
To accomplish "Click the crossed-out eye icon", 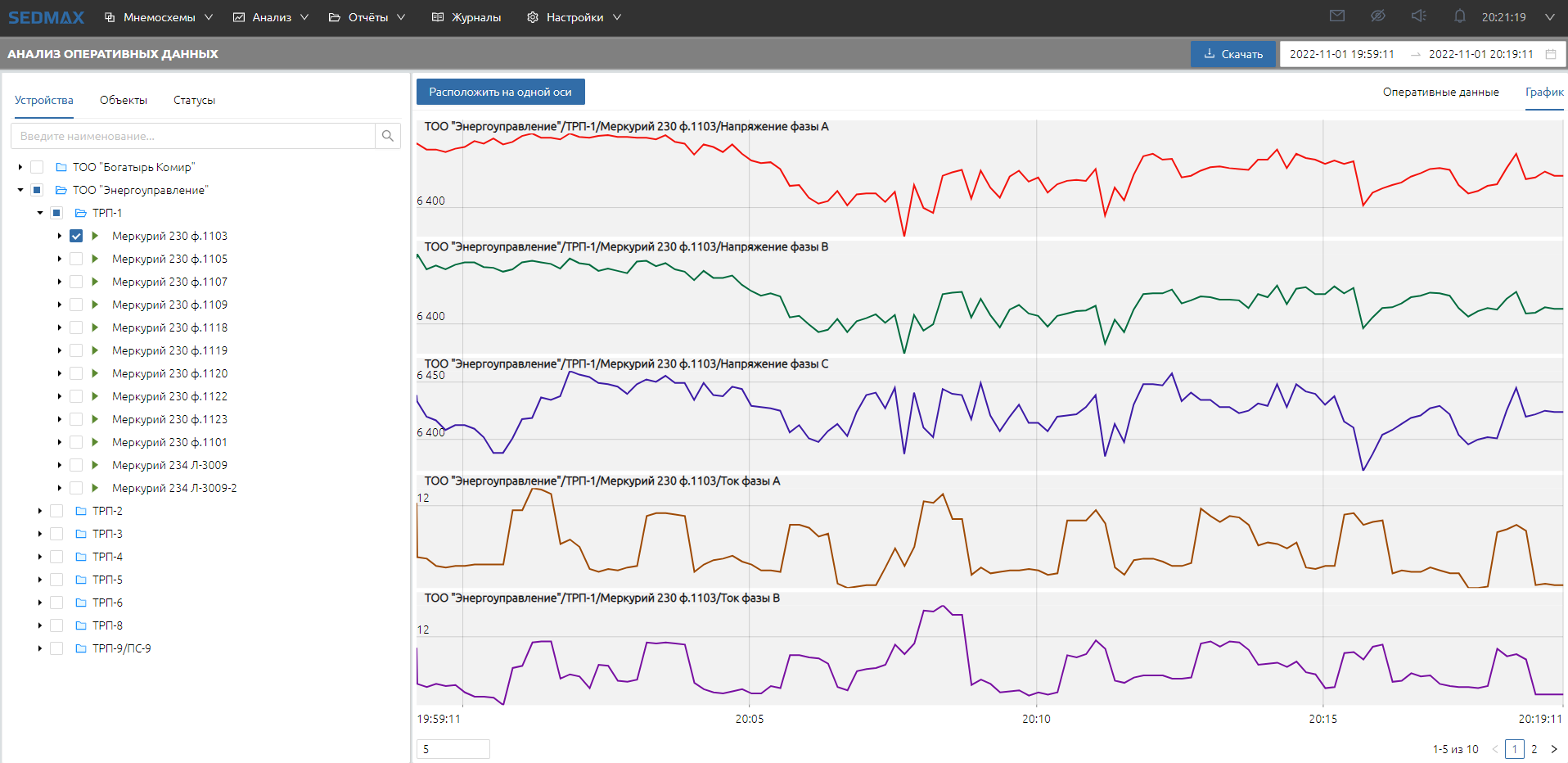I will pyautogui.click(x=1378, y=16).
